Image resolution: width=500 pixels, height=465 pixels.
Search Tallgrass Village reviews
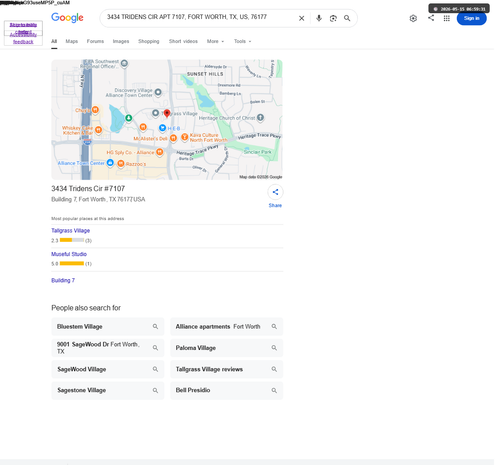pyautogui.click(x=227, y=369)
